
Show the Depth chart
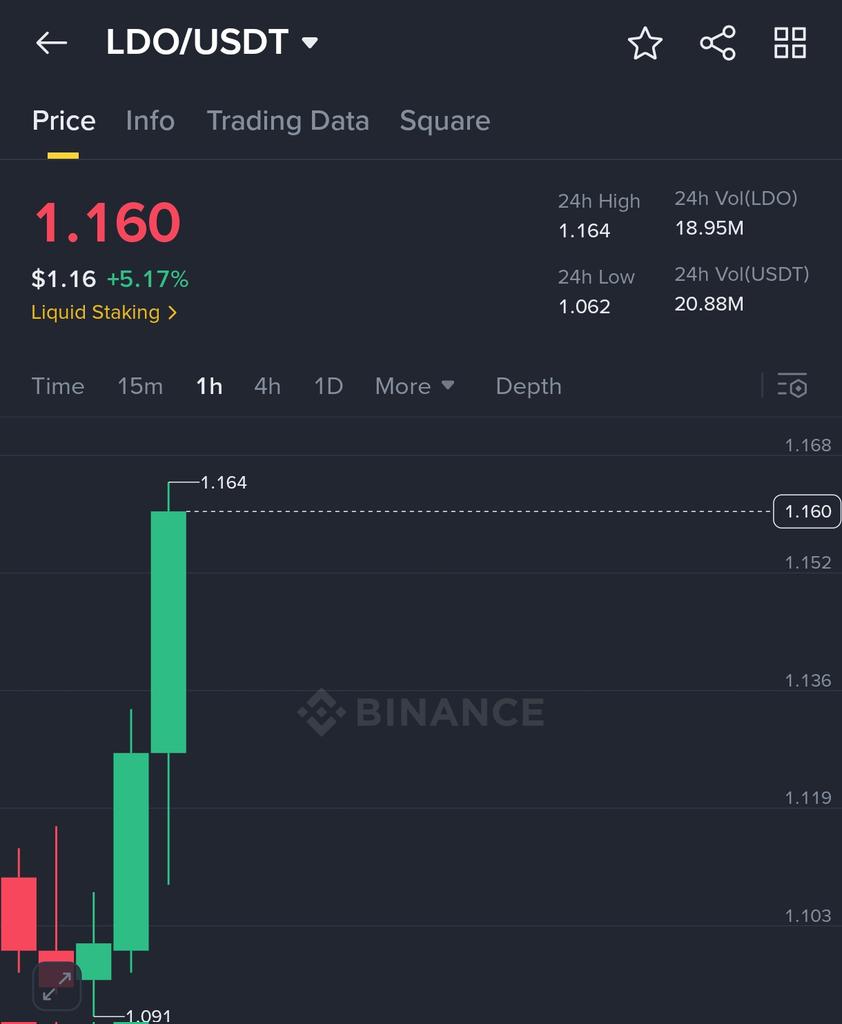(528, 386)
